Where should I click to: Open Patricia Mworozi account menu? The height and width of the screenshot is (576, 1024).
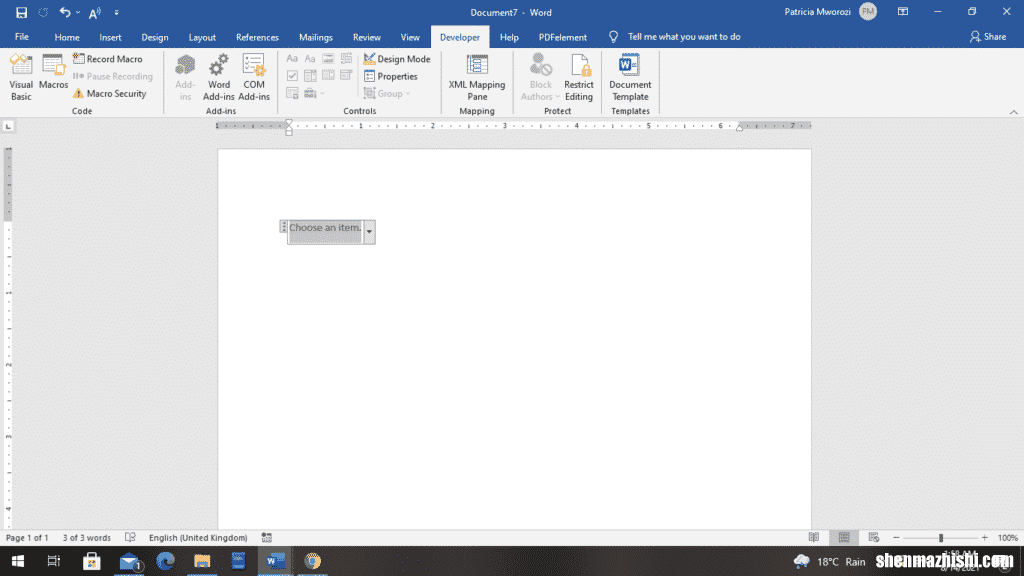(x=830, y=12)
